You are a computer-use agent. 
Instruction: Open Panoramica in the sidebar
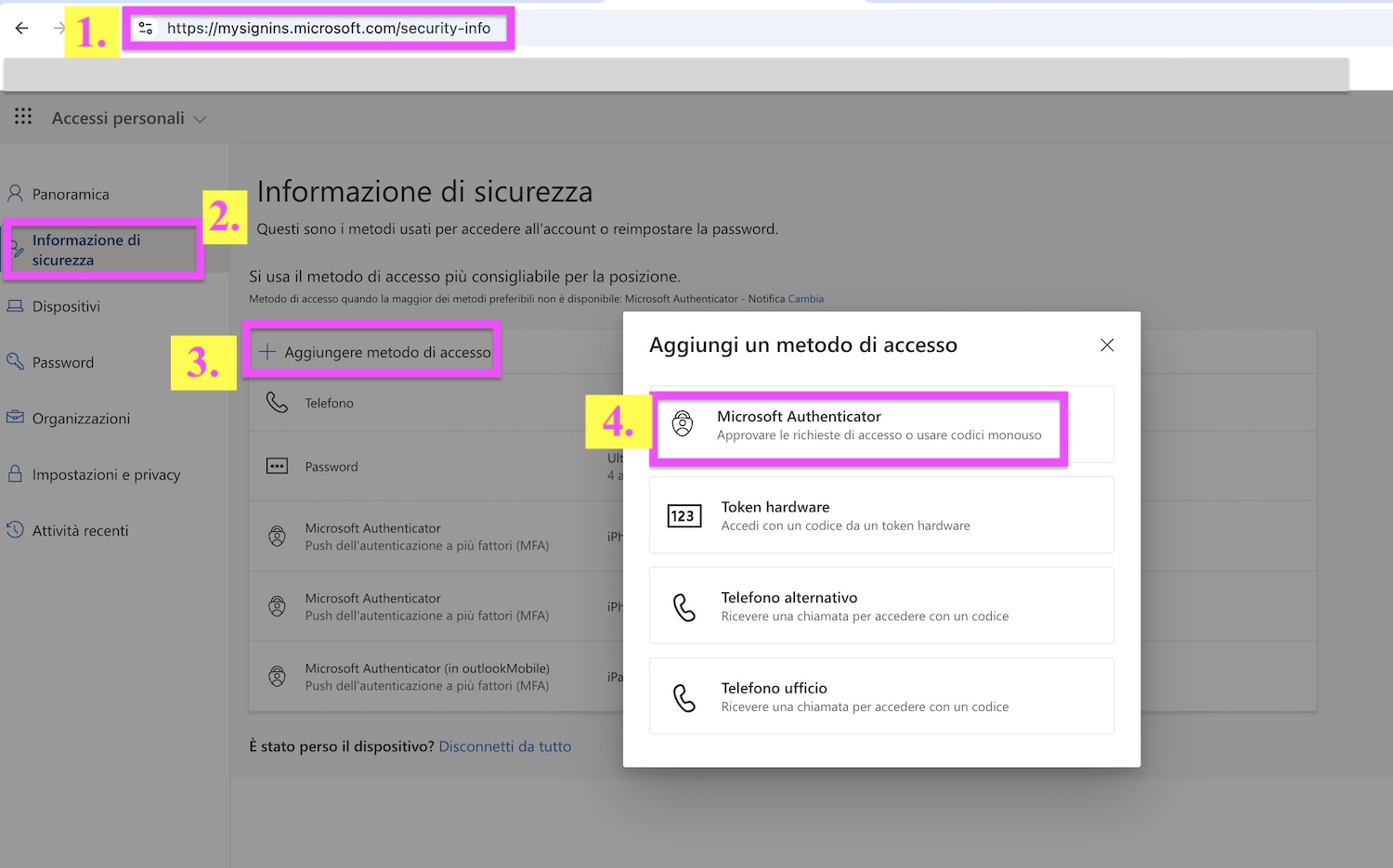pos(71,194)
